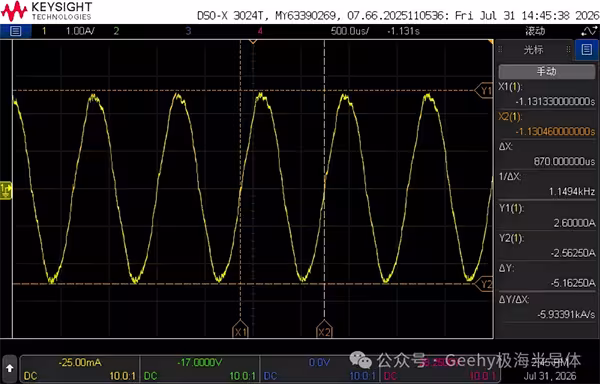
Task: Click the orange trigger time reference triangle
Action: pos(253,41)
